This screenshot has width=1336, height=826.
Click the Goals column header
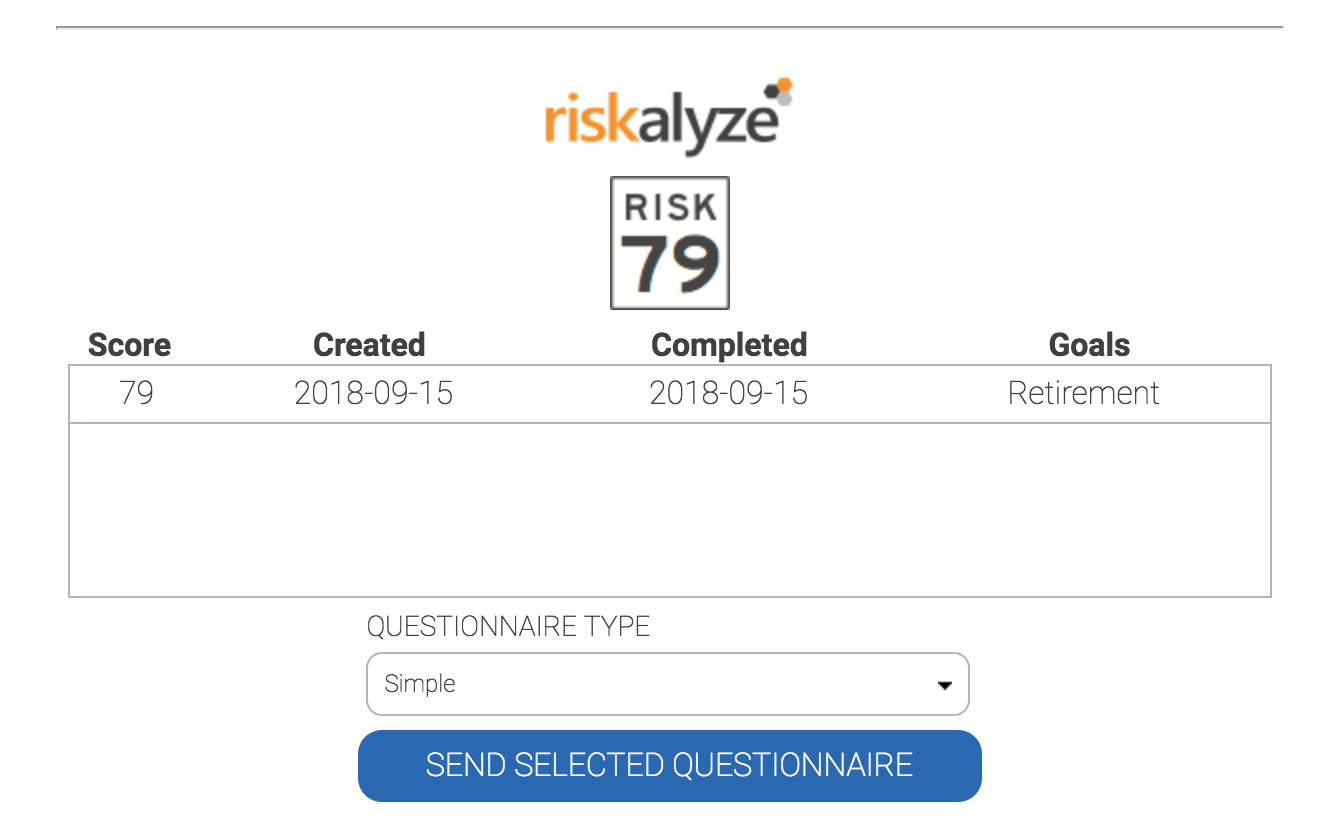[1089, 345]
